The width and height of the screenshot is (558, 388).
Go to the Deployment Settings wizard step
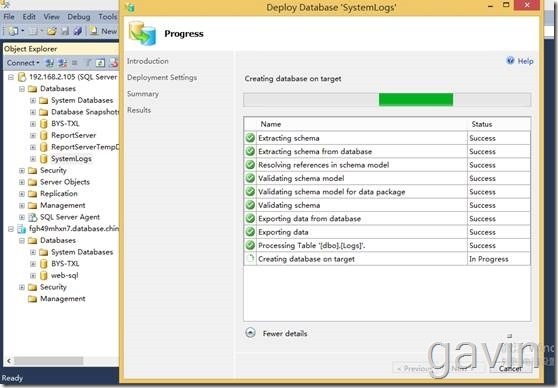[162, 77]
